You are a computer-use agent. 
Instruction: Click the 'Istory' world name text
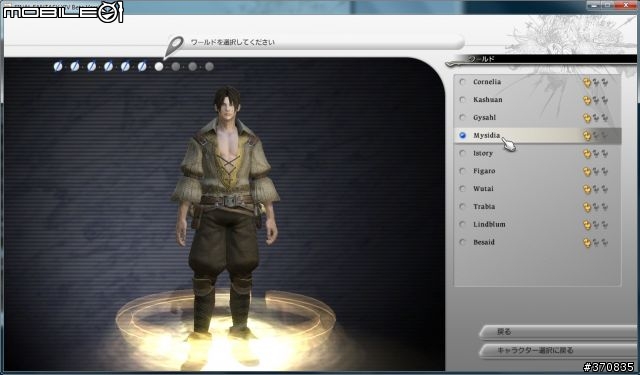[x=483, y=153]
